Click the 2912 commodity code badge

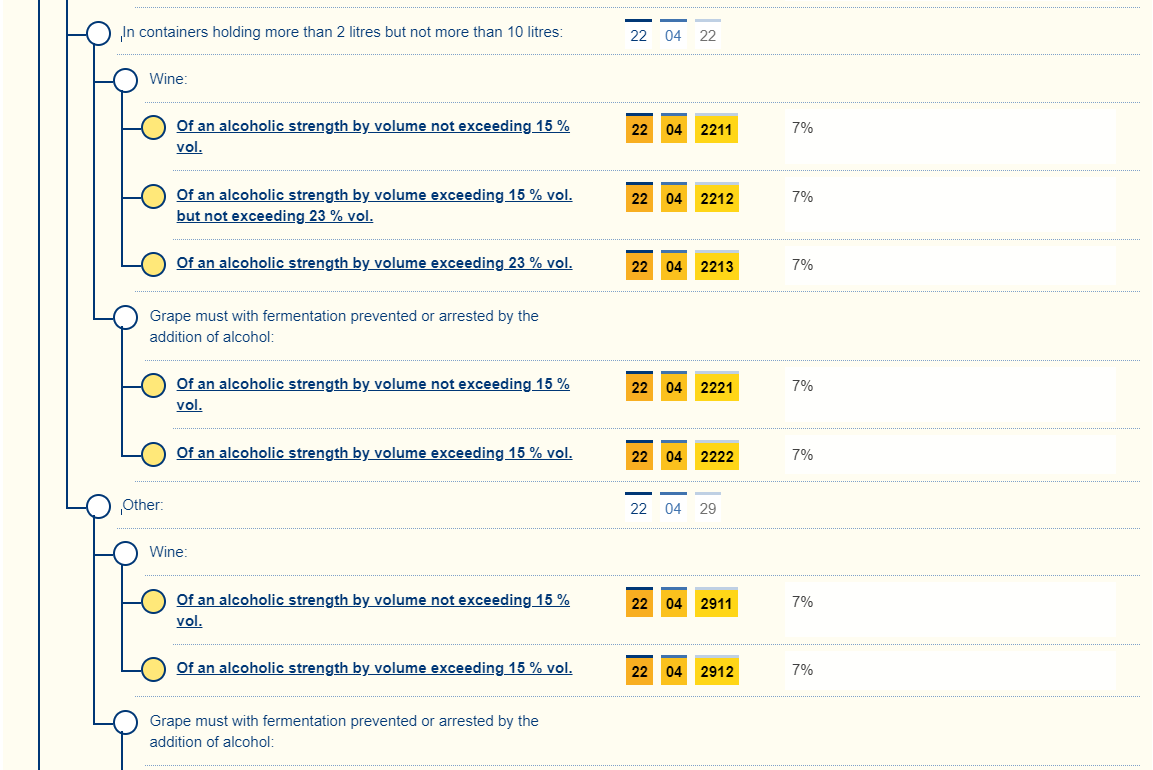point(717,672)
